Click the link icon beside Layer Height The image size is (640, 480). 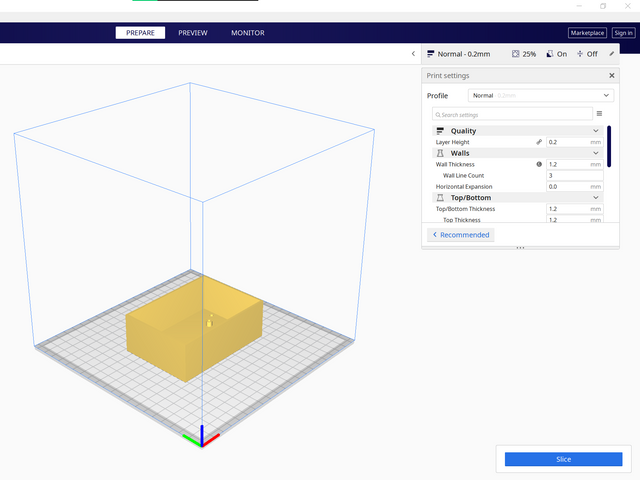tap(540, 142)
